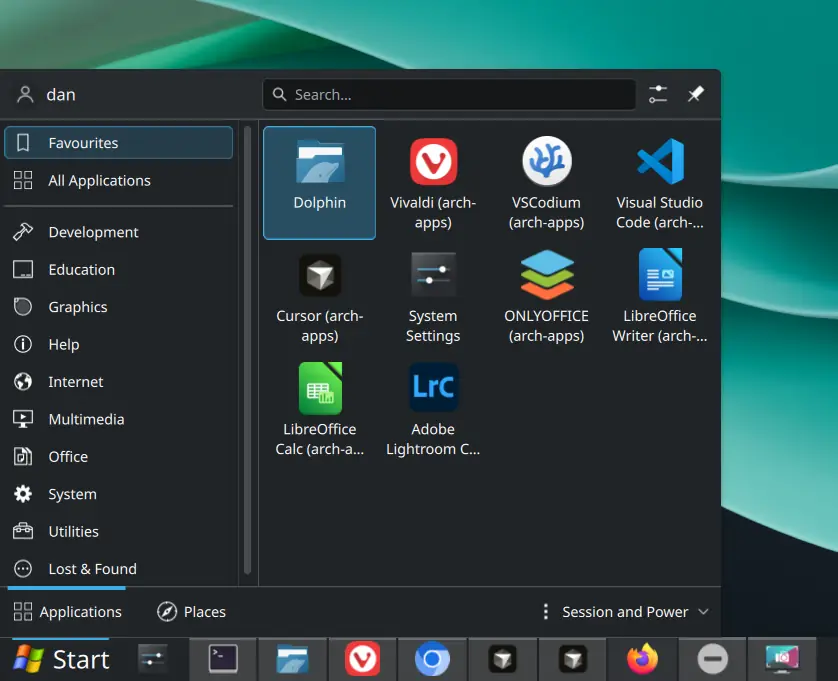Open VSCodium from the favourites grid
The width and height of the screenshot is (838, 681).
[x=546, y=182]
